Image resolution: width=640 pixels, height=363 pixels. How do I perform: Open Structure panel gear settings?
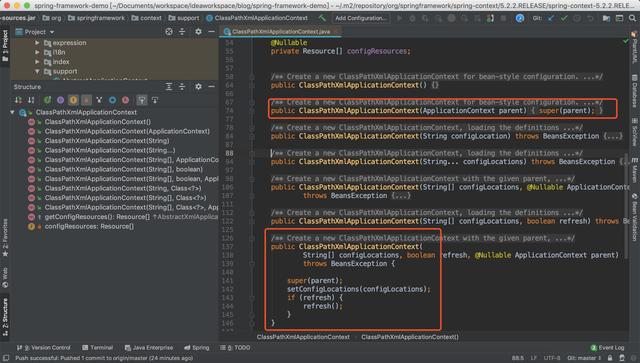(198, 87)
